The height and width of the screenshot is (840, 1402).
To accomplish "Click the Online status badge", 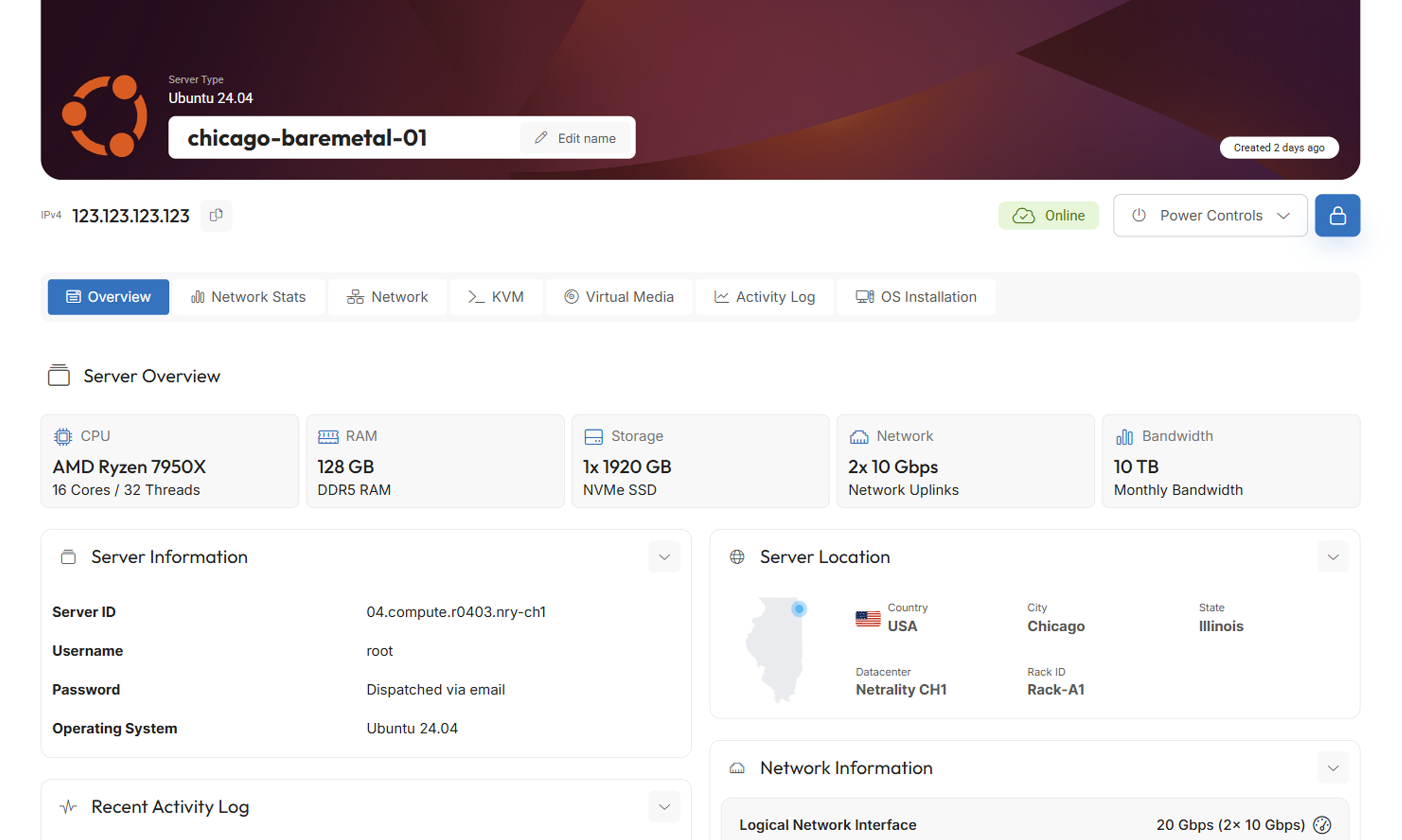I will [x=1048, y=215].
